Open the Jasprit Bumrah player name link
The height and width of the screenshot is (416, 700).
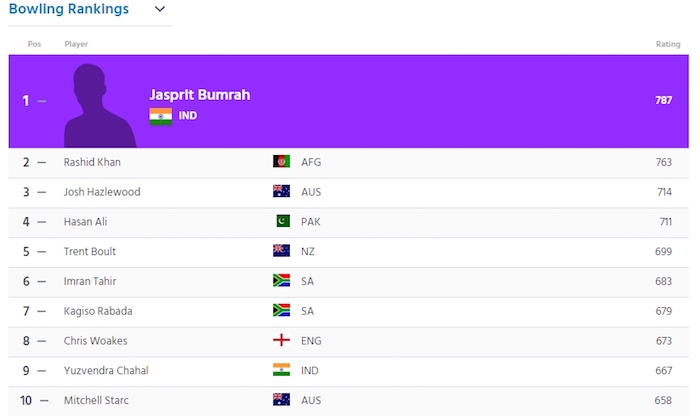pos(200,94)
